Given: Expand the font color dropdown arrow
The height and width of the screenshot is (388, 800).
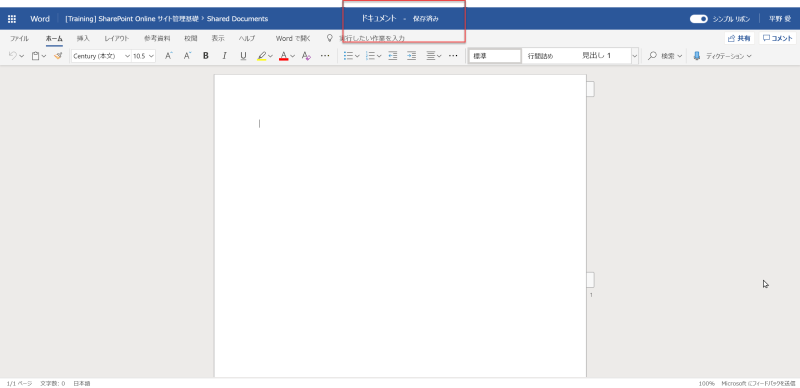Looking at the screenshot, I should (293, 56).
